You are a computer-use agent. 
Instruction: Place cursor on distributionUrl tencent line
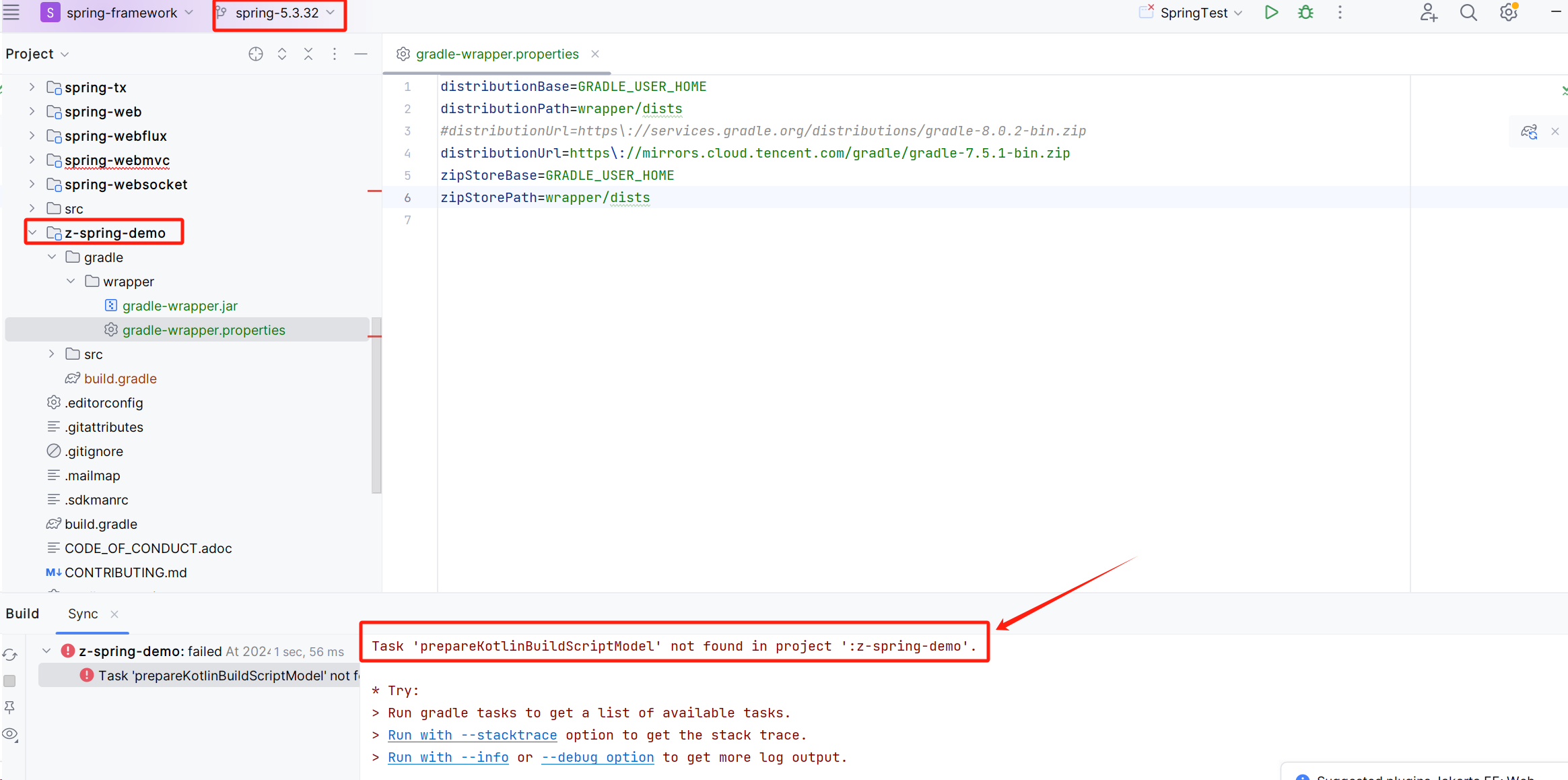coord(755,153)
